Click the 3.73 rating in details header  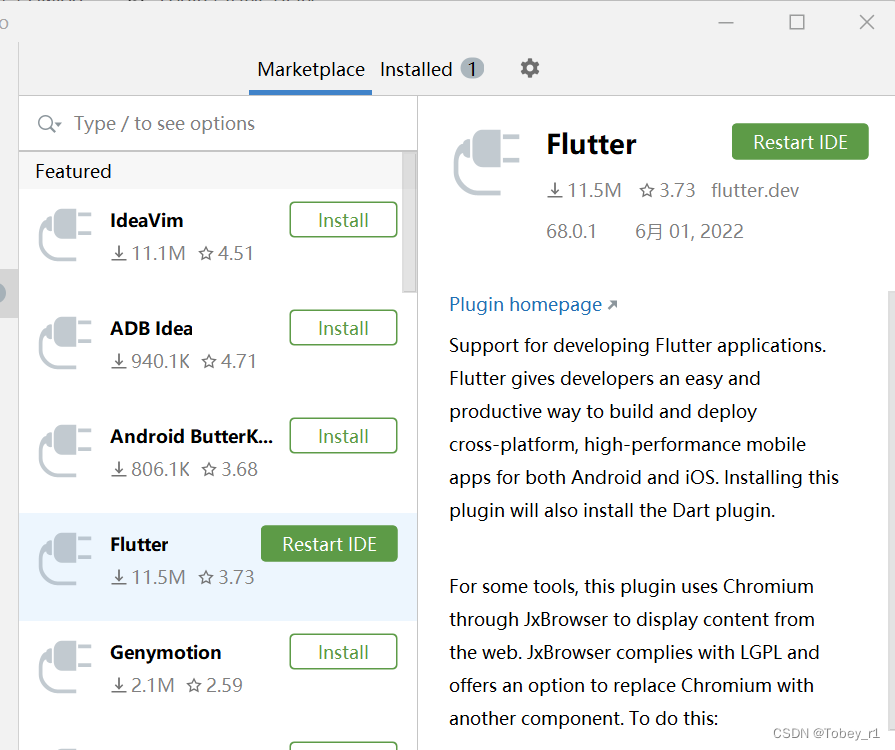click(667, 190)
